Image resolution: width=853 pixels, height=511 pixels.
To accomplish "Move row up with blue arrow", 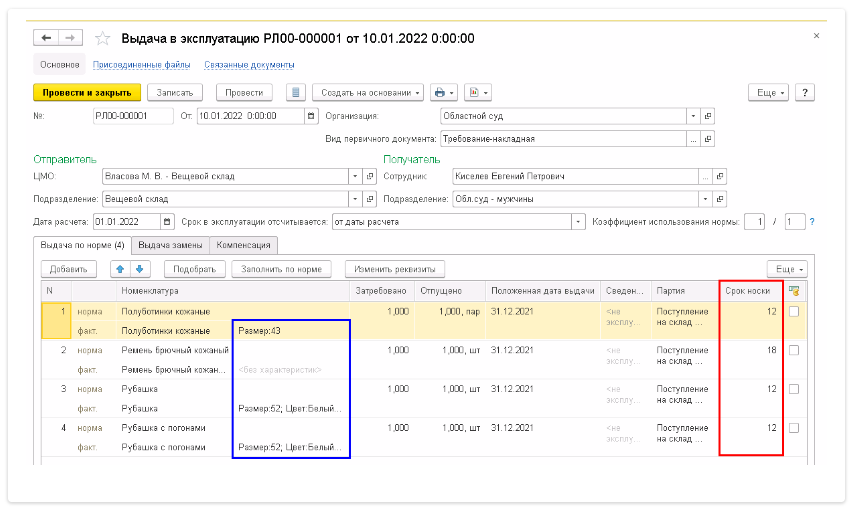I will coord(119,268).
